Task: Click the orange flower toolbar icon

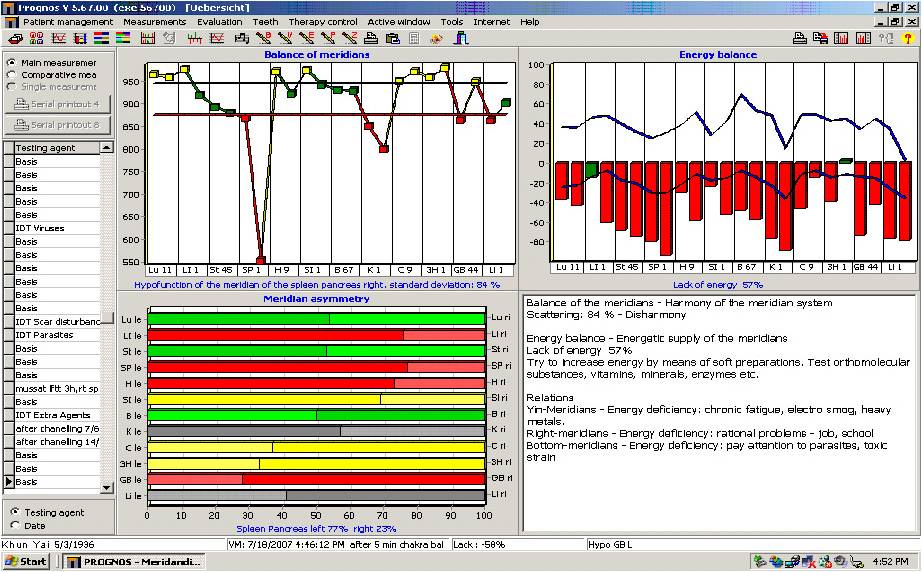Action: [x=436, y=39]
